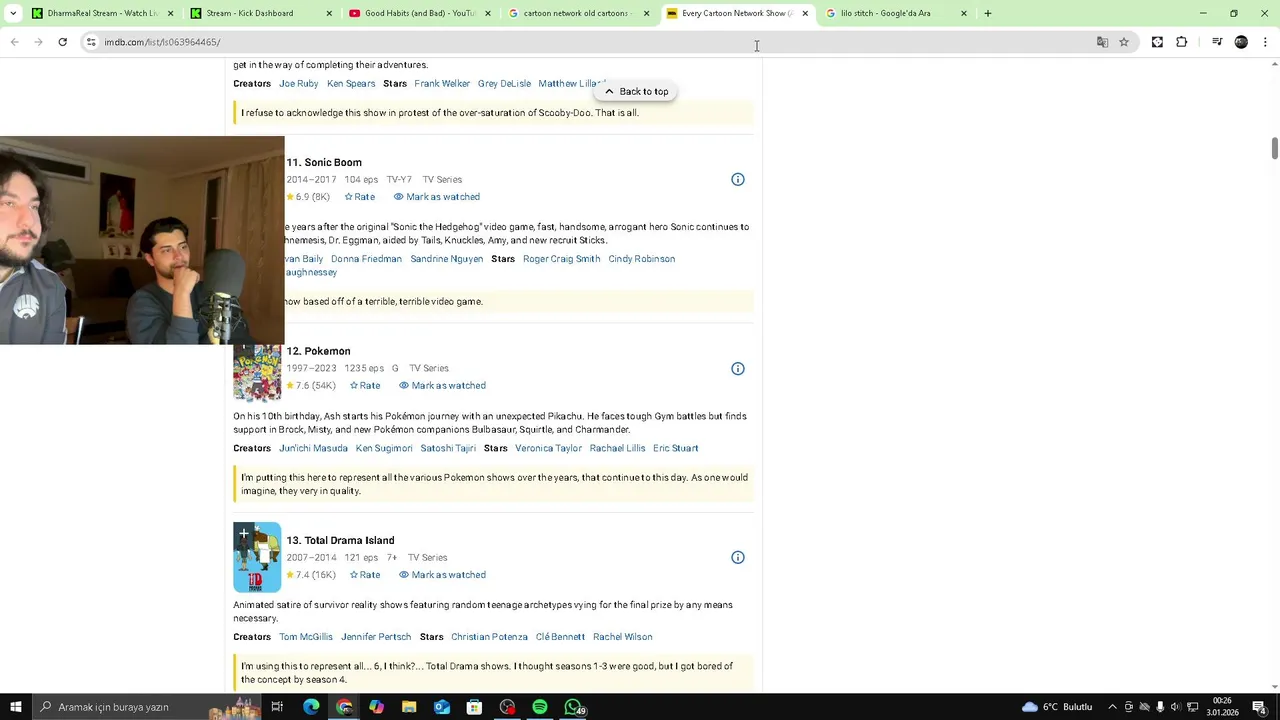Open tab search dropdown
The height and width of the screenshot is (720, 1280).
point(13,13)
